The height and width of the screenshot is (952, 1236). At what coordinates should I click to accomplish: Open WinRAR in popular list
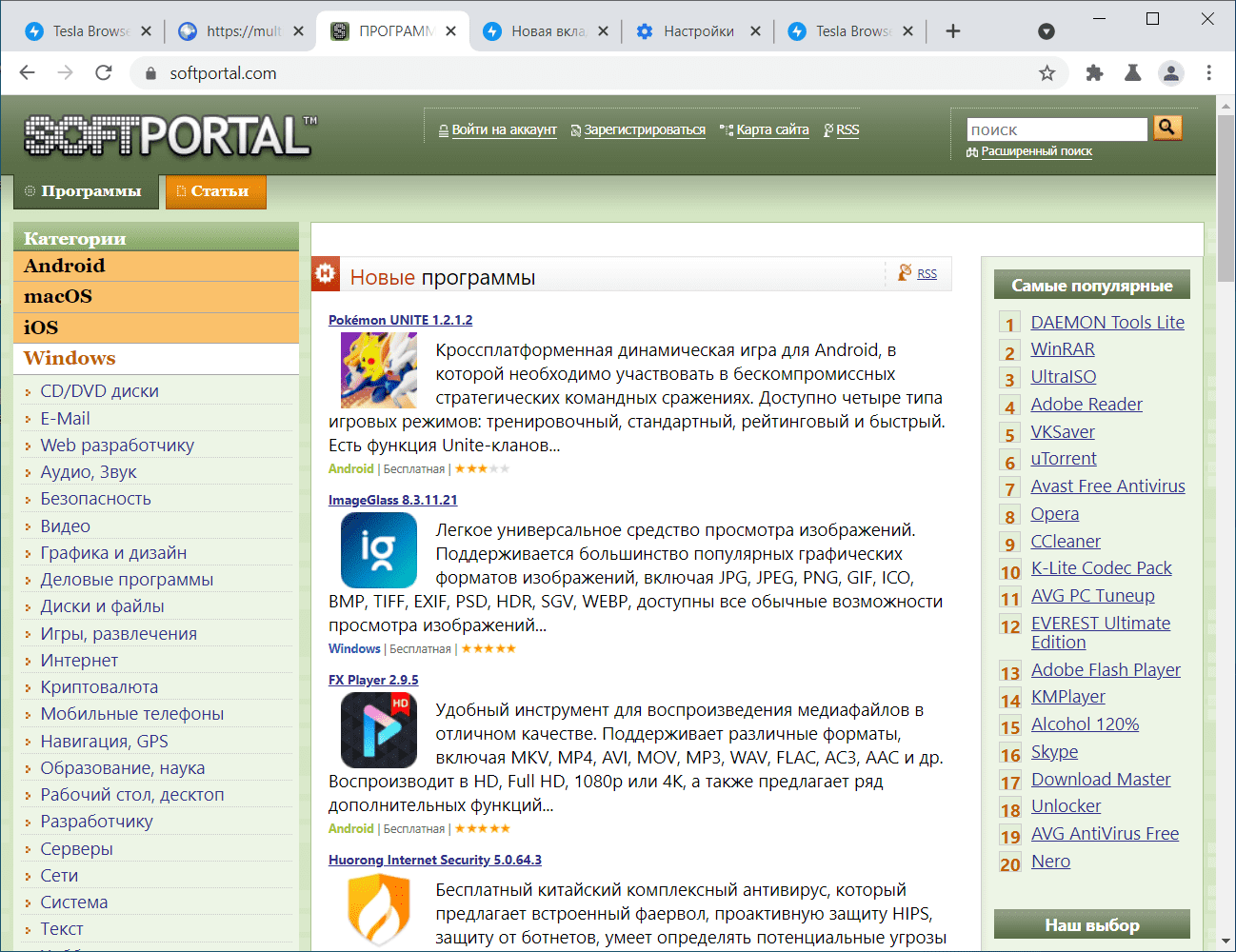click(1063, 349)
